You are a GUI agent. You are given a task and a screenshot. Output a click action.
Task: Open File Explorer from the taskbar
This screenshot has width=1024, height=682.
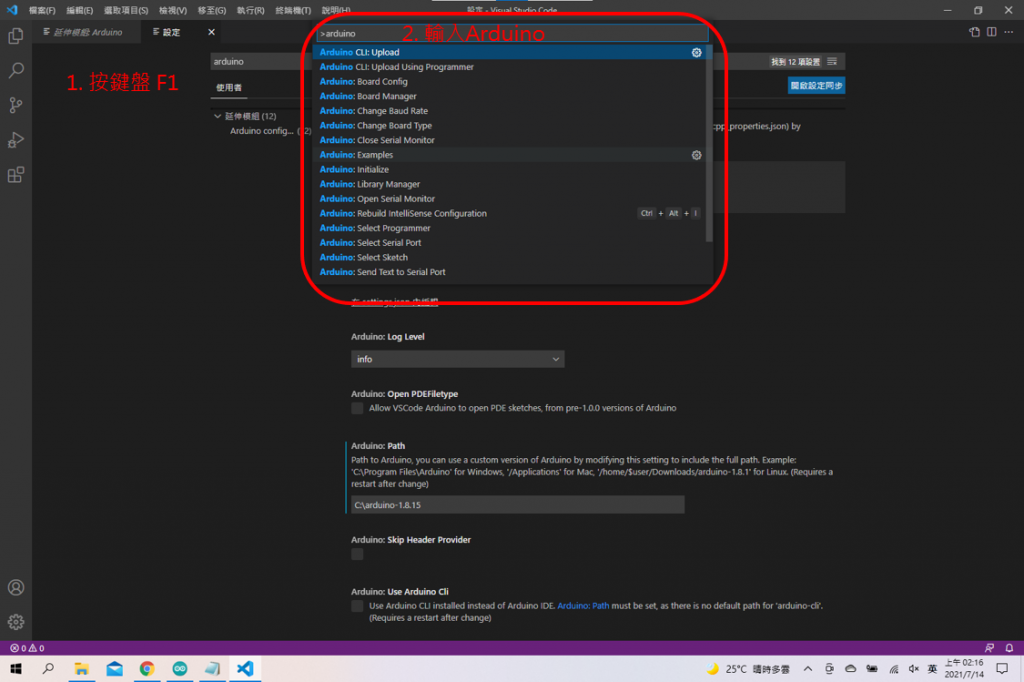point(82,669)
